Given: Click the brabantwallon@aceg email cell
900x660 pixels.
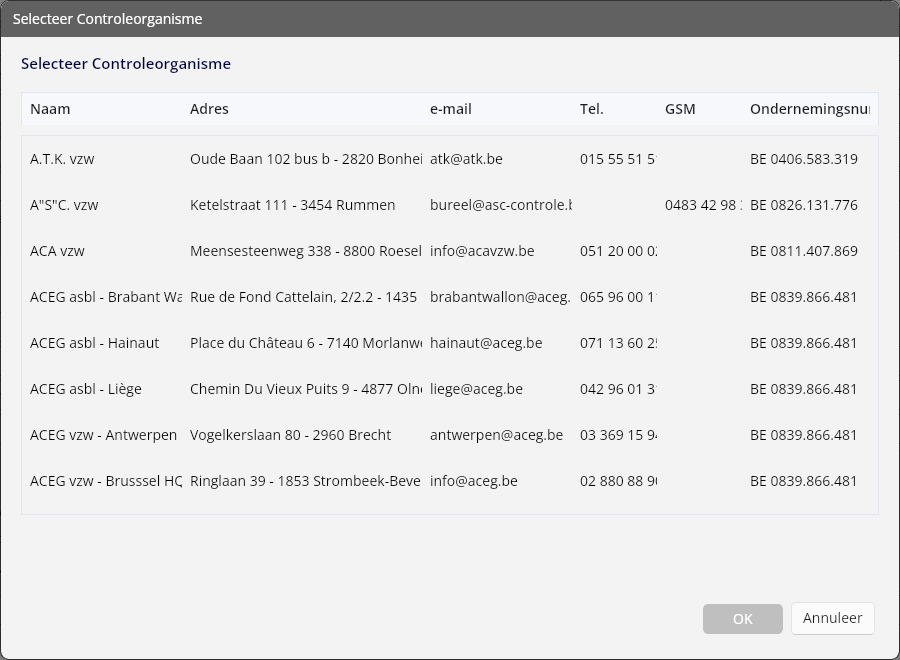Looking at the screenshot, I should coord(500,297).
